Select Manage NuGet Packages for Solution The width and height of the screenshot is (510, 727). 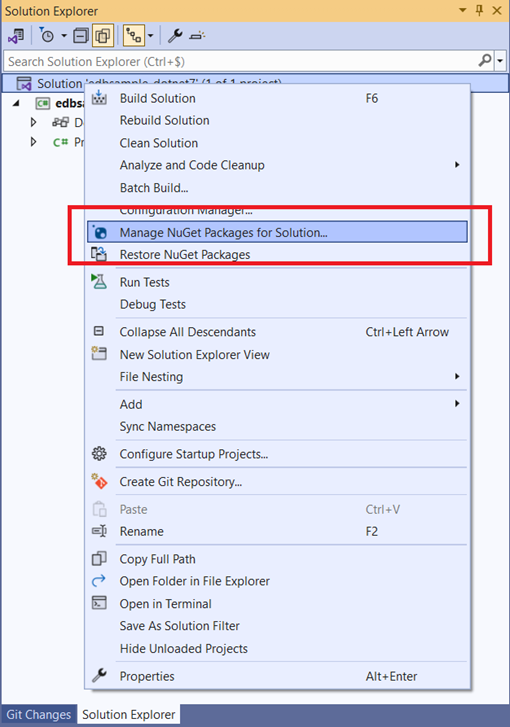pos(277,232)
